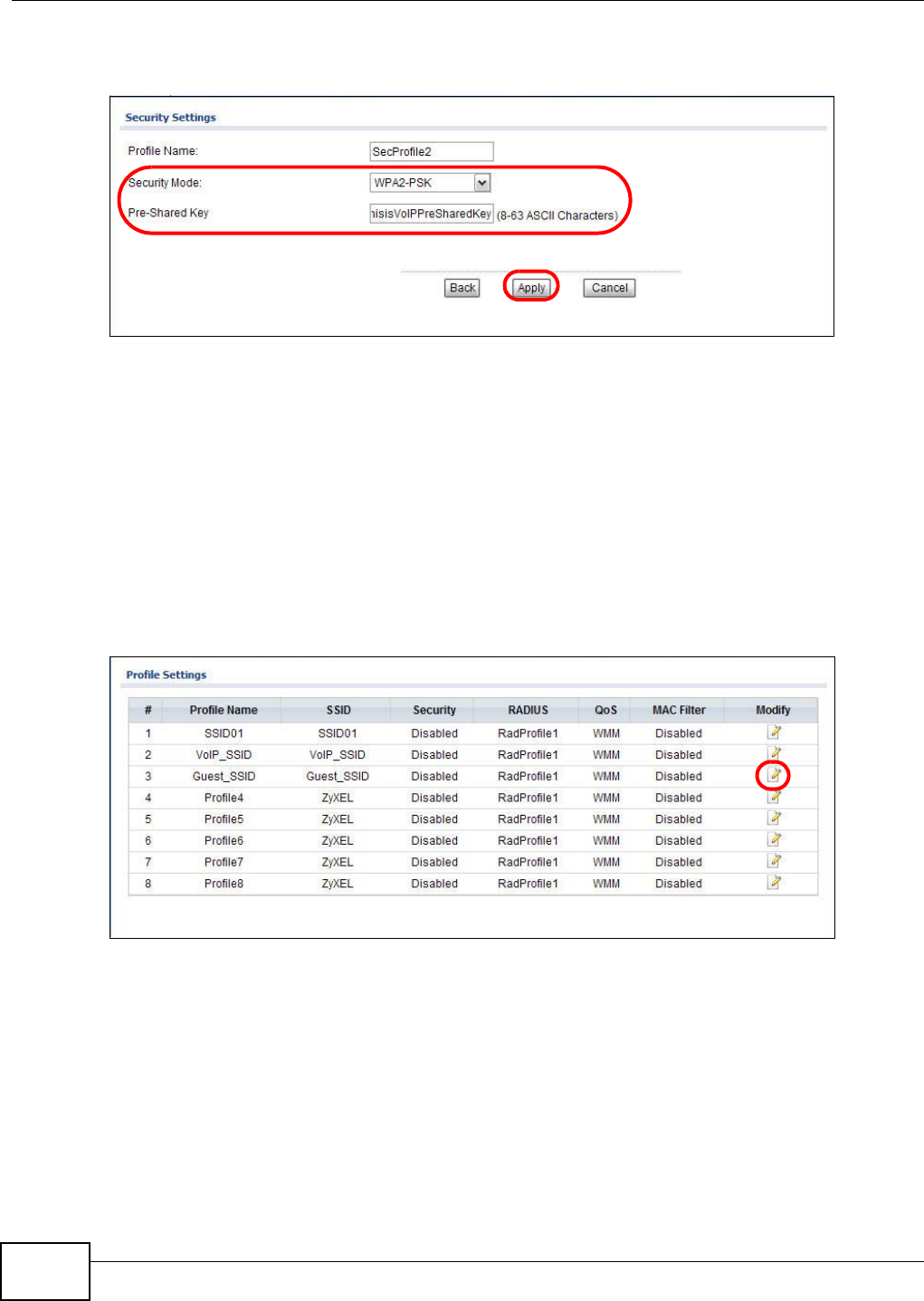Click the MAC Filter column header
Image resolution: width=924 pixels, height=1301 pixels.
click(679, 710)
